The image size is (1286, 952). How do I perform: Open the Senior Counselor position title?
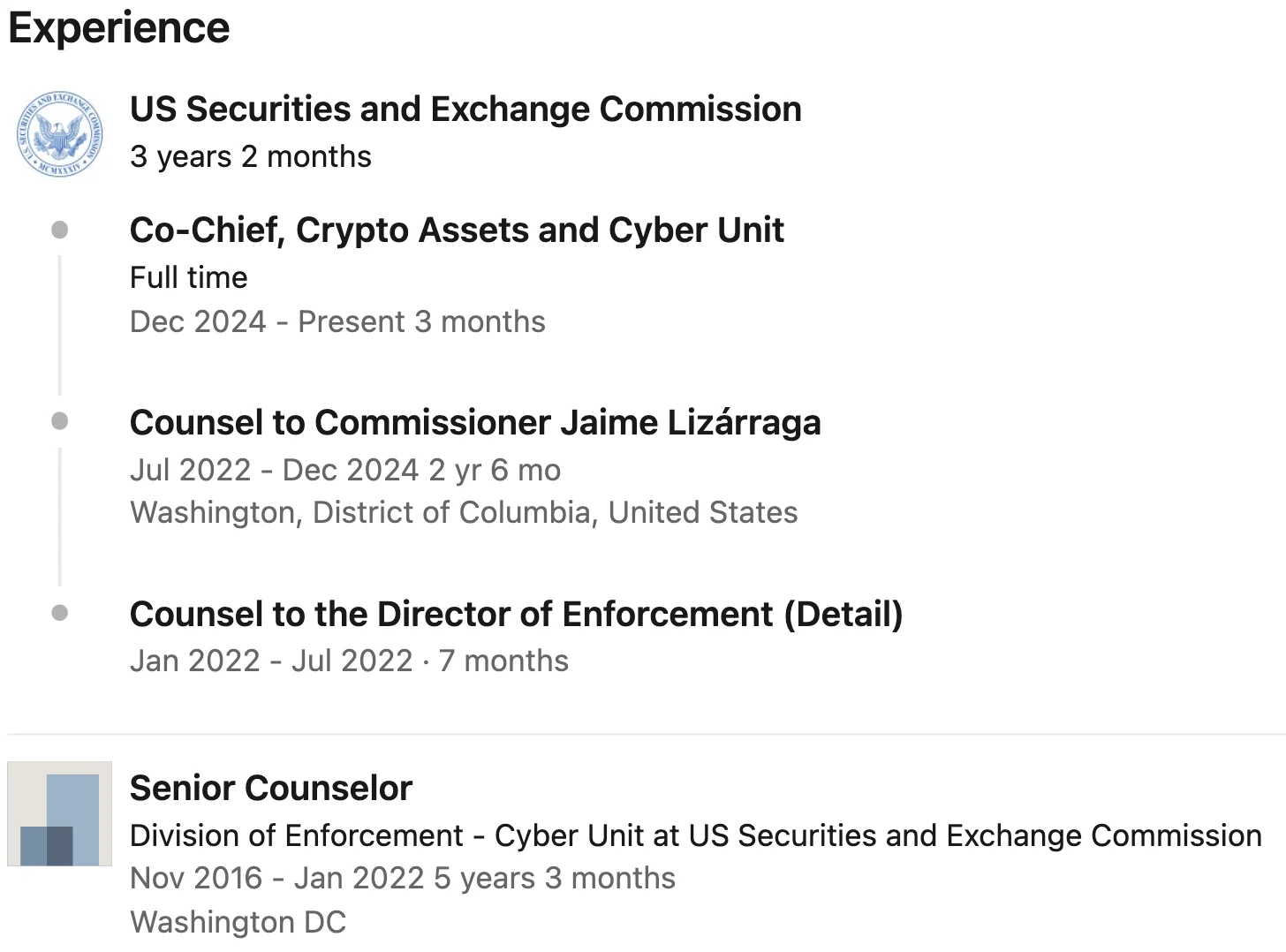[x=270, y=788]
